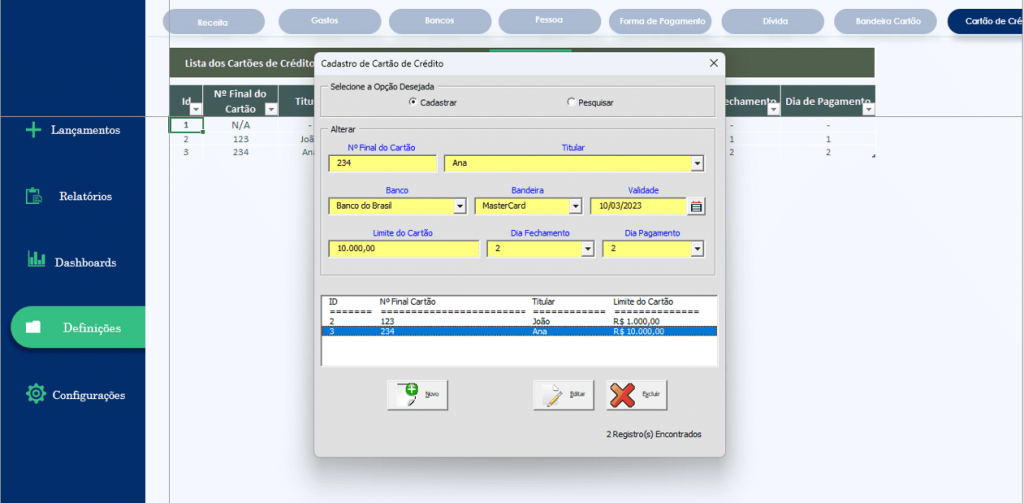Select the Id cell with value 1
This screenshot has height=503, width=1024.
(186, 125)
